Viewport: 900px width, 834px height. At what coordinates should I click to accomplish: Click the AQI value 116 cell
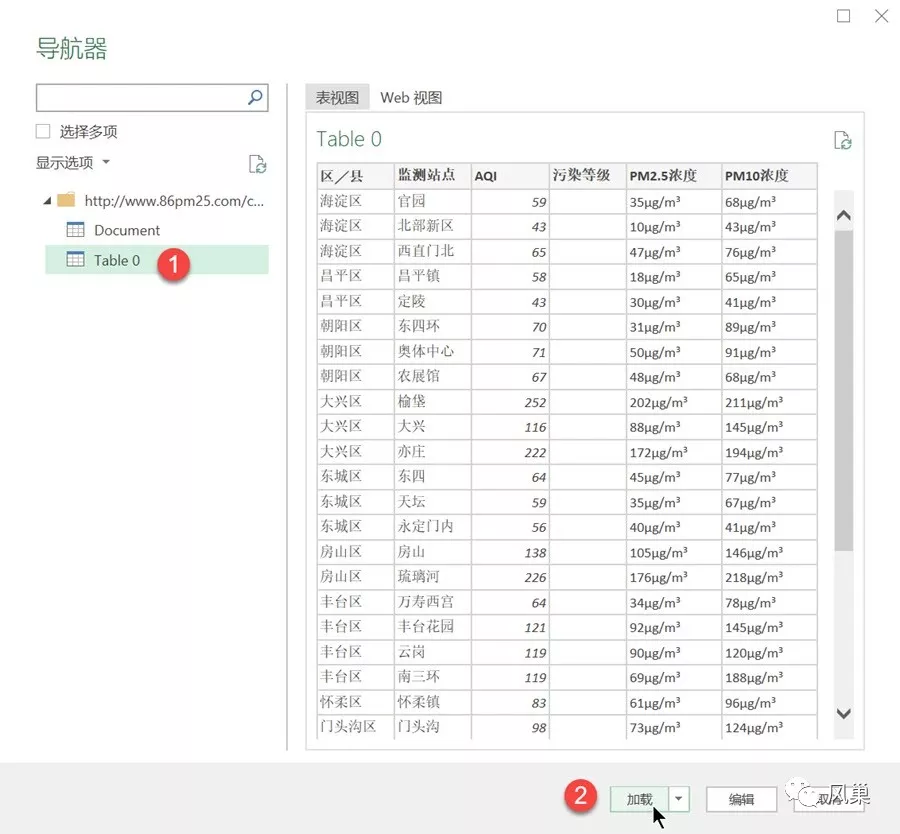point(510,426)
